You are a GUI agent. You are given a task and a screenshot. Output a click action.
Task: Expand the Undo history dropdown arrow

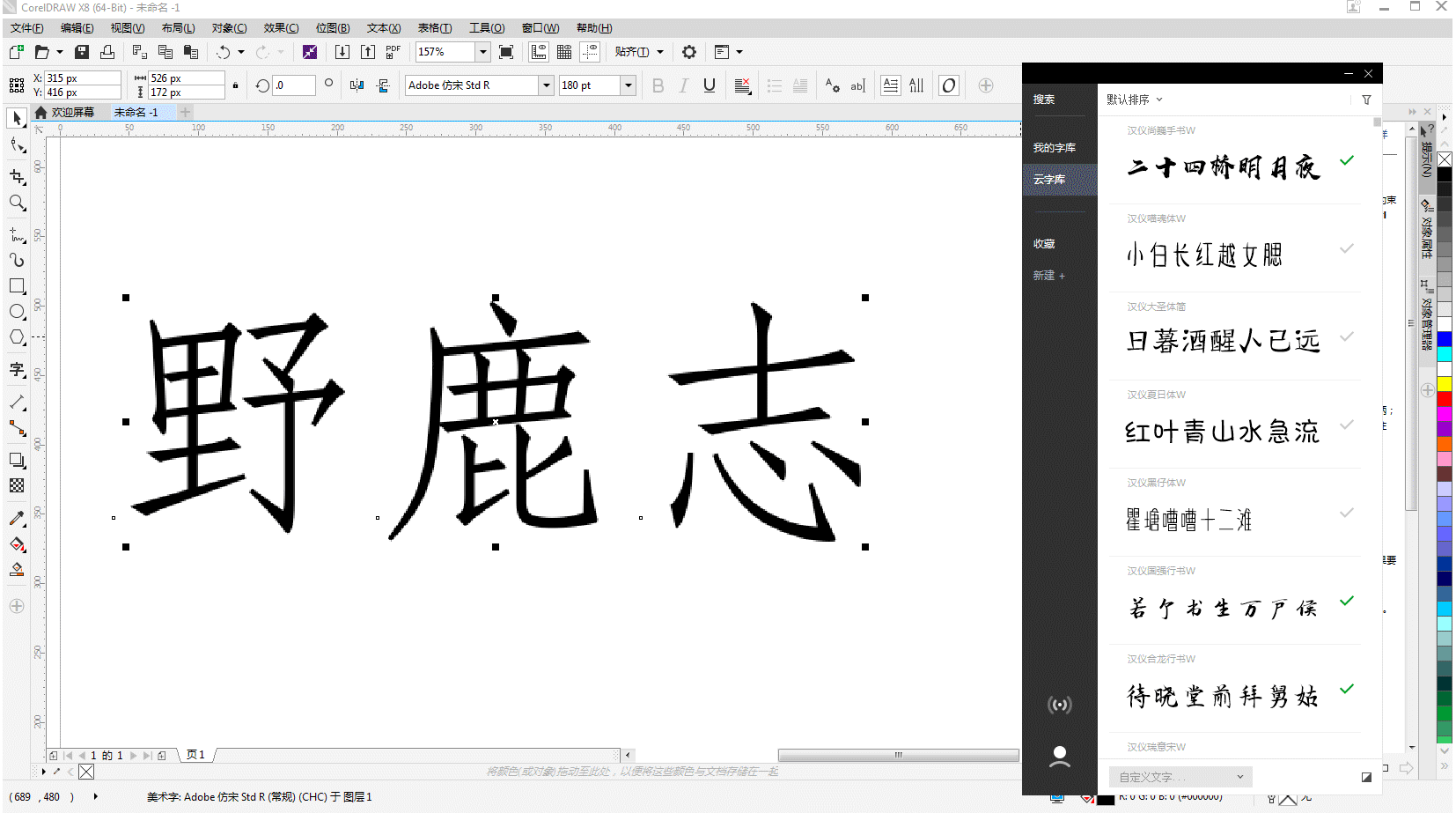(x=241, y=52)
